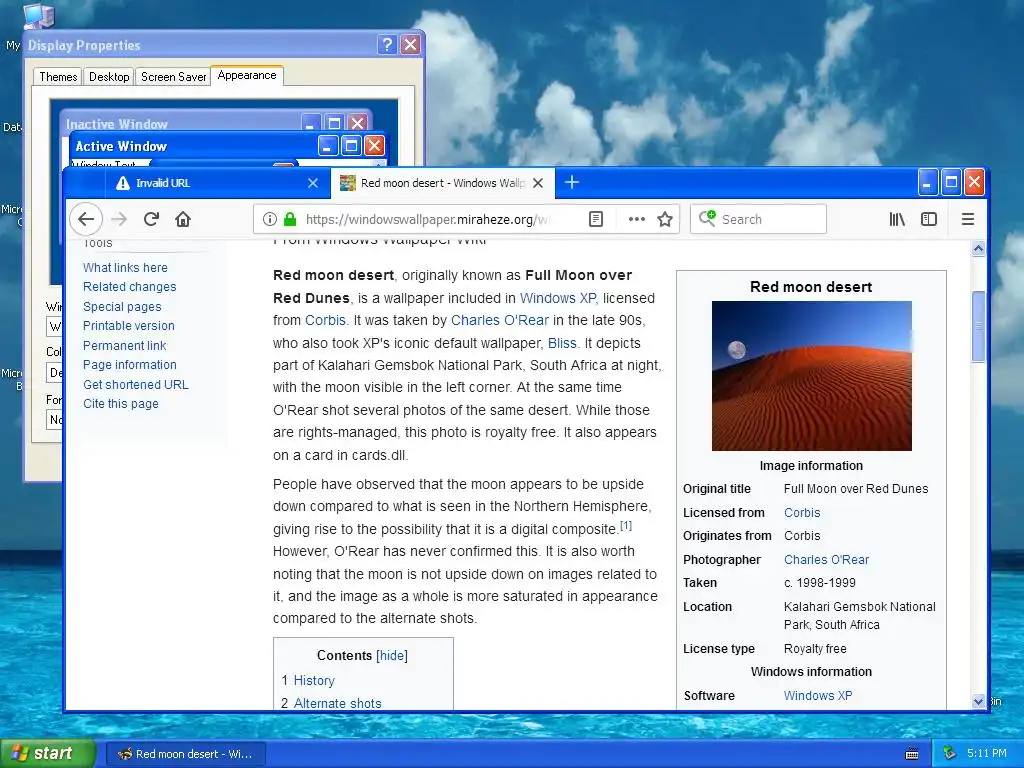The height and width of the screenshot is (768, 1024).
Task: Reload the page with the refresh icon
Action: pos(152,219)
